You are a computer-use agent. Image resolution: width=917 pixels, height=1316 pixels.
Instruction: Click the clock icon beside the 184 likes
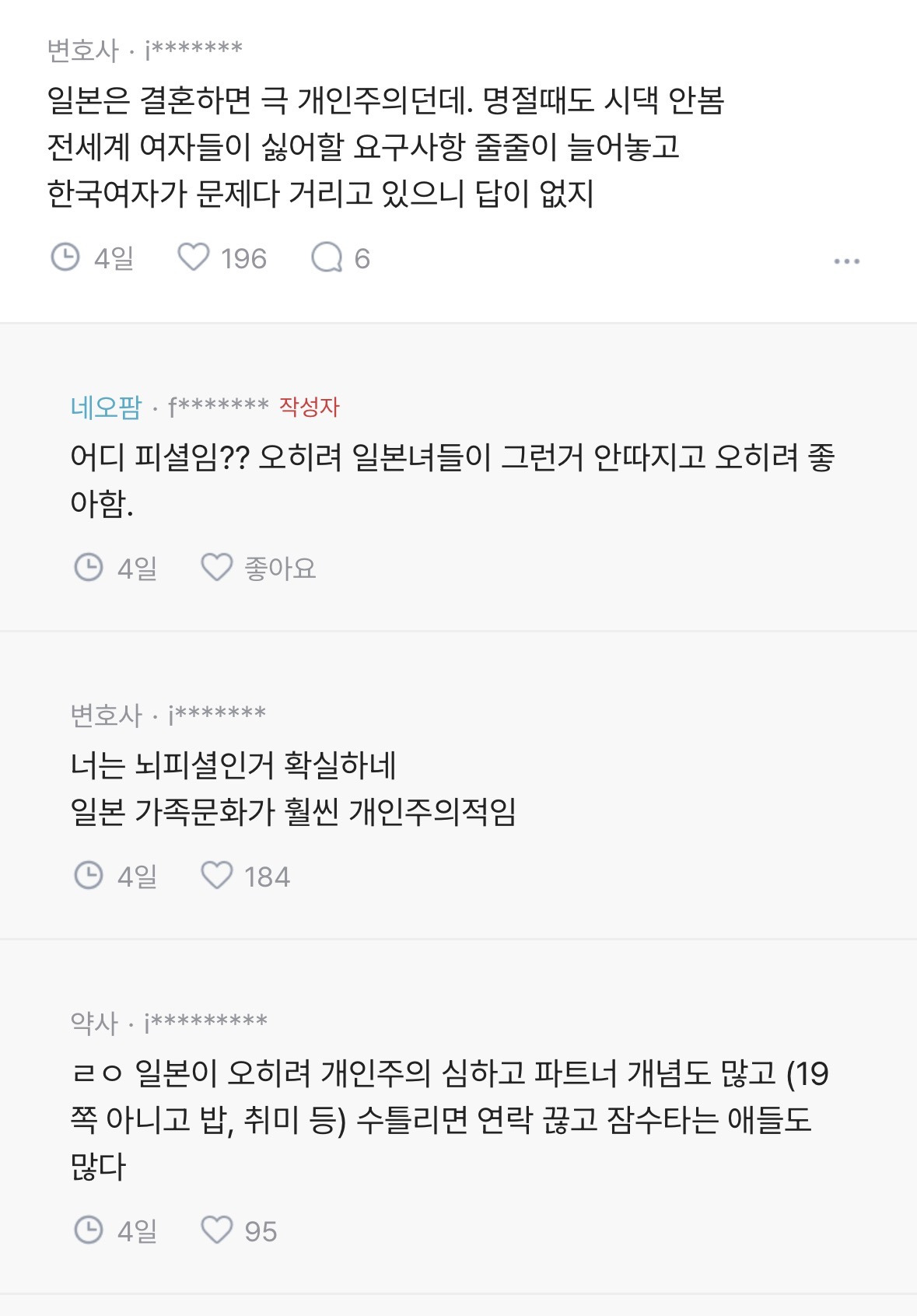pyautogui.click(x=89, y=876)
